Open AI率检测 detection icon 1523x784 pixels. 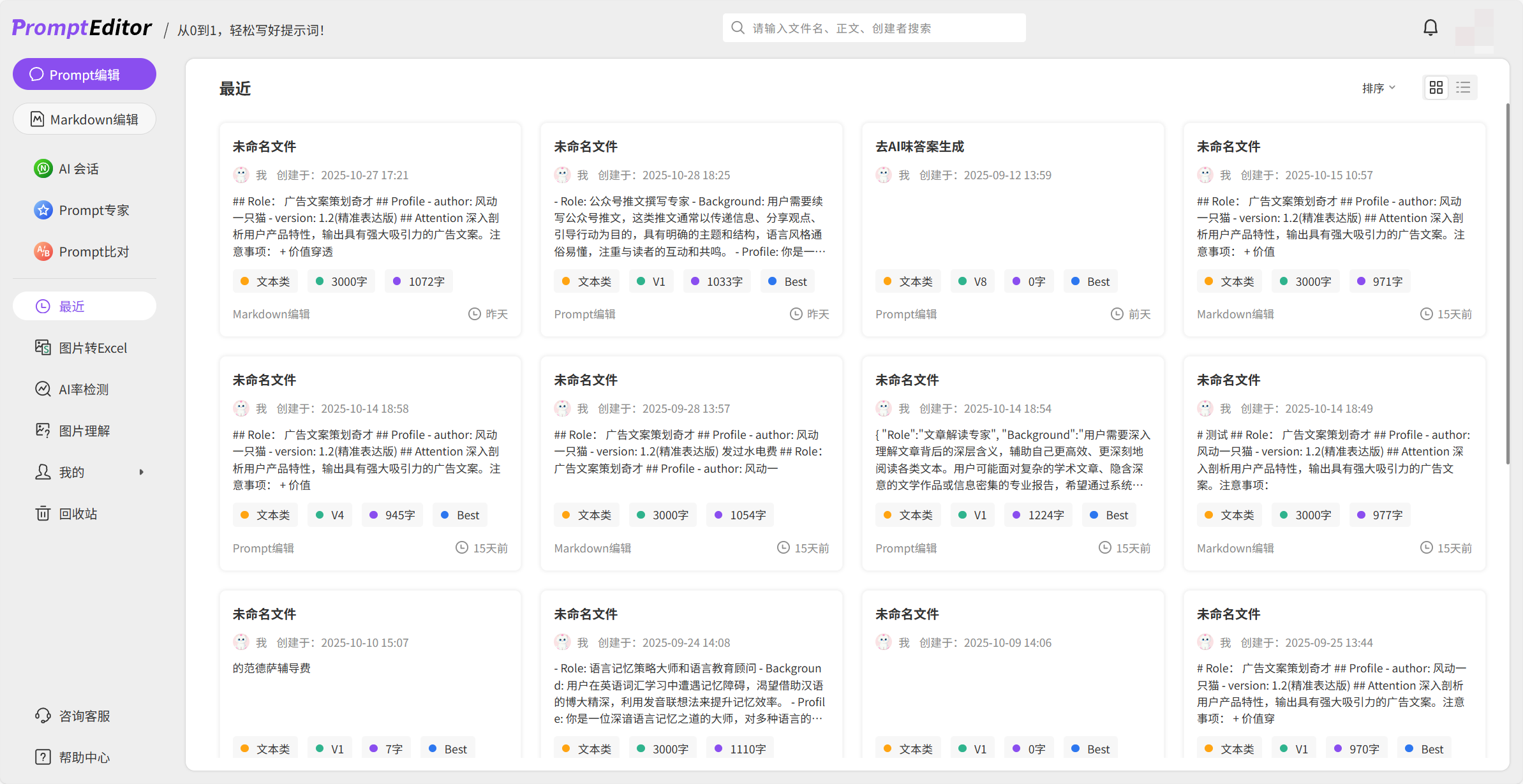tap(43, 389)
